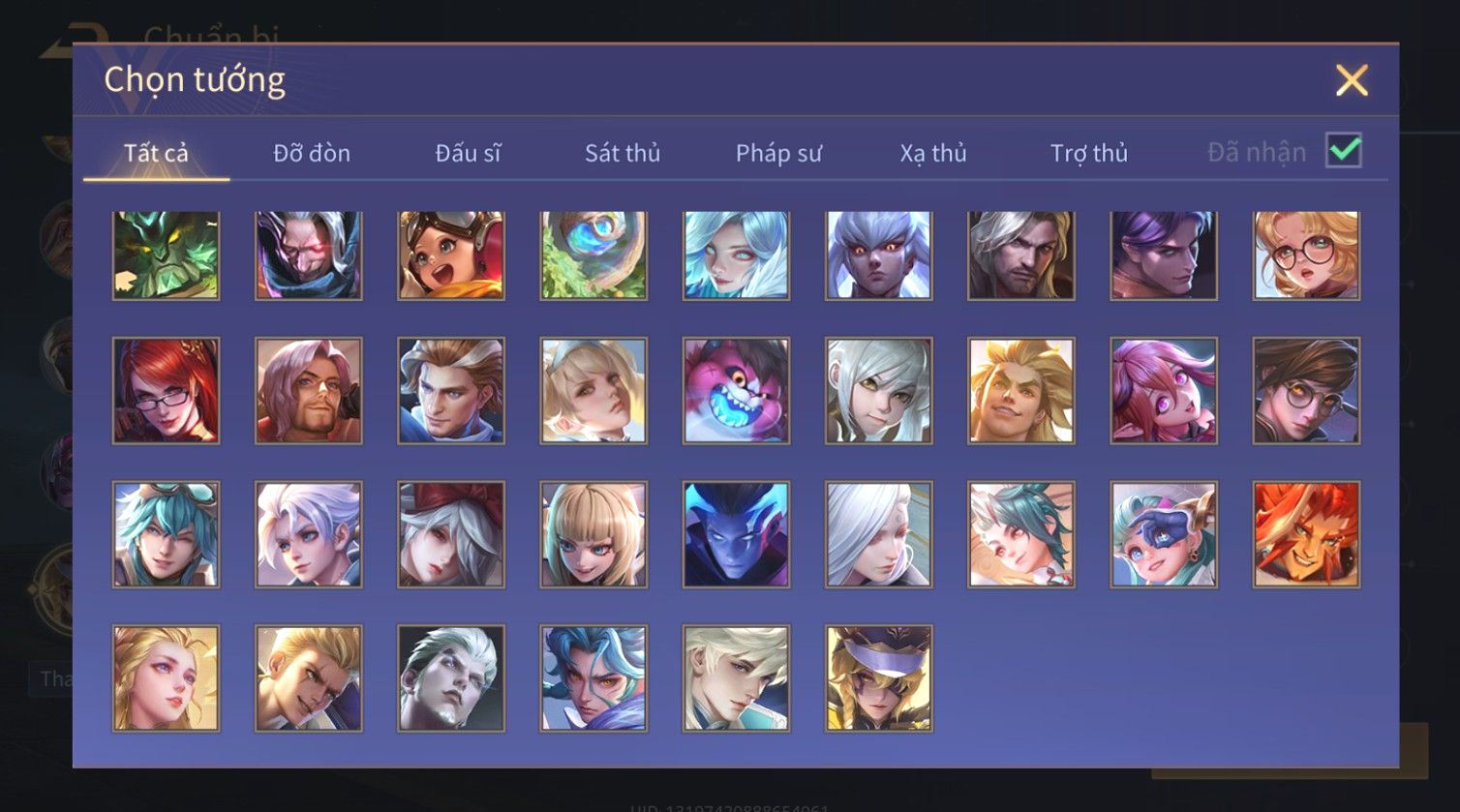Screen dimensions: 1460x812
Task: Choose the teal-haired hero with goggles
Action: [166, 534]
